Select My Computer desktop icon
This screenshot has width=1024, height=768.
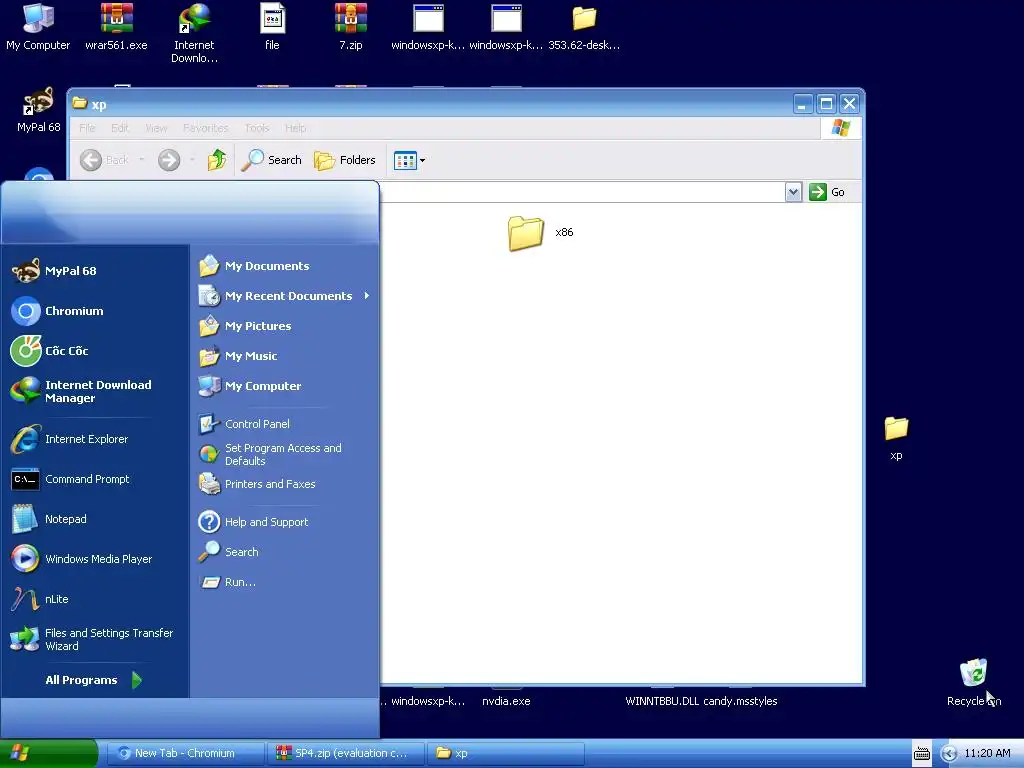[x=38, y=27]
